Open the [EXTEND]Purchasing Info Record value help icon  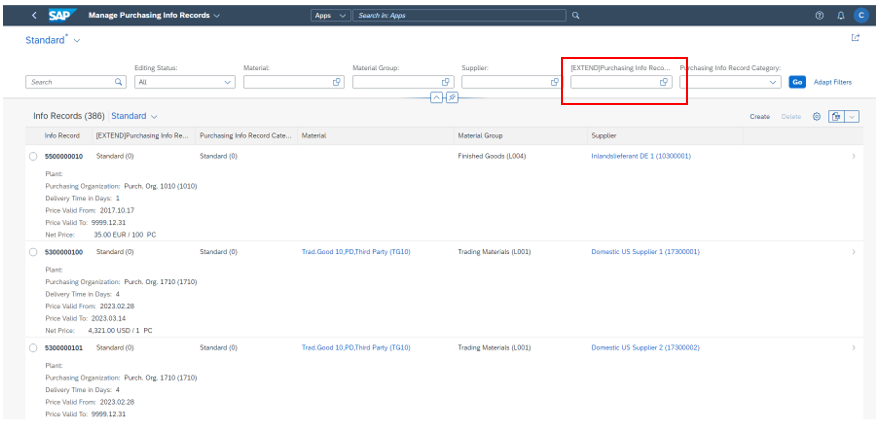coord(664,82)
